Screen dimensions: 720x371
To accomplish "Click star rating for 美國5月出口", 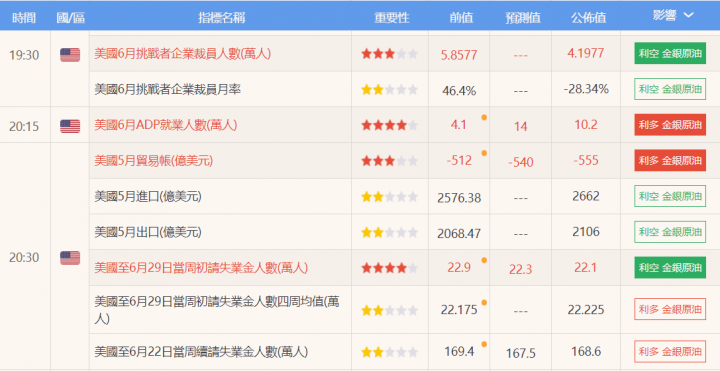I will point(389,232).
